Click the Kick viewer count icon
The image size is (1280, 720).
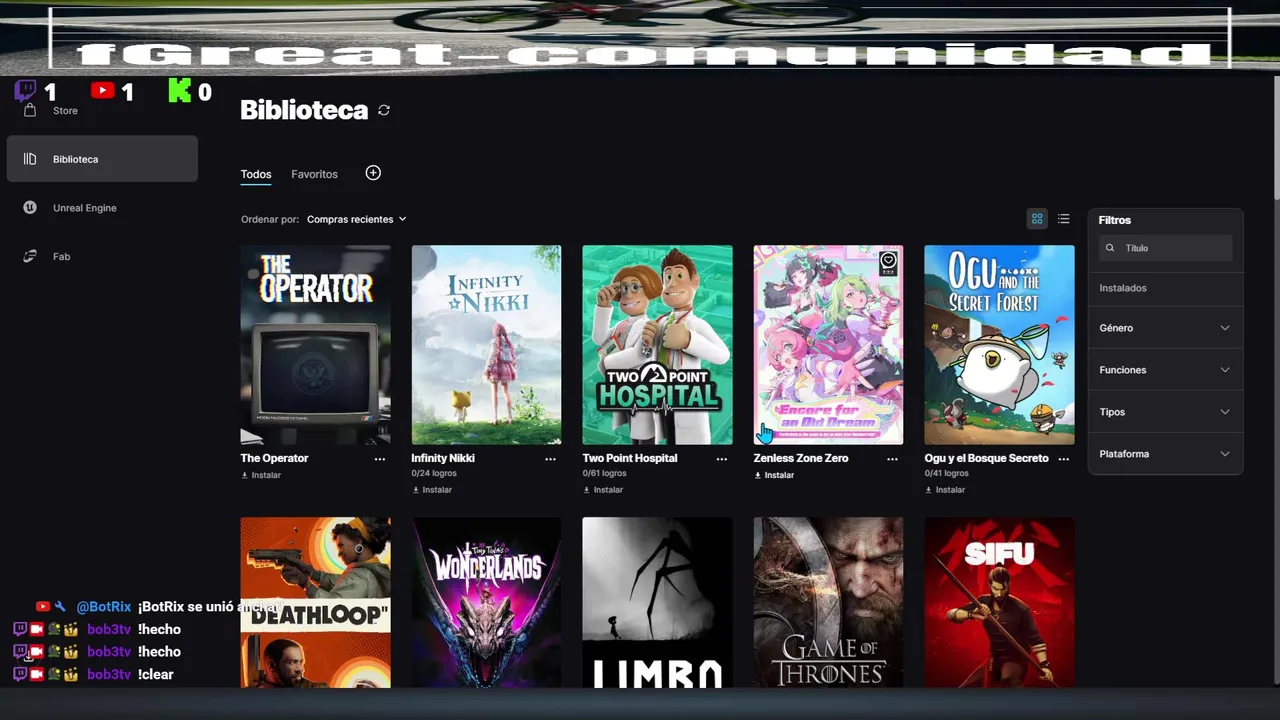pos(179,91)
